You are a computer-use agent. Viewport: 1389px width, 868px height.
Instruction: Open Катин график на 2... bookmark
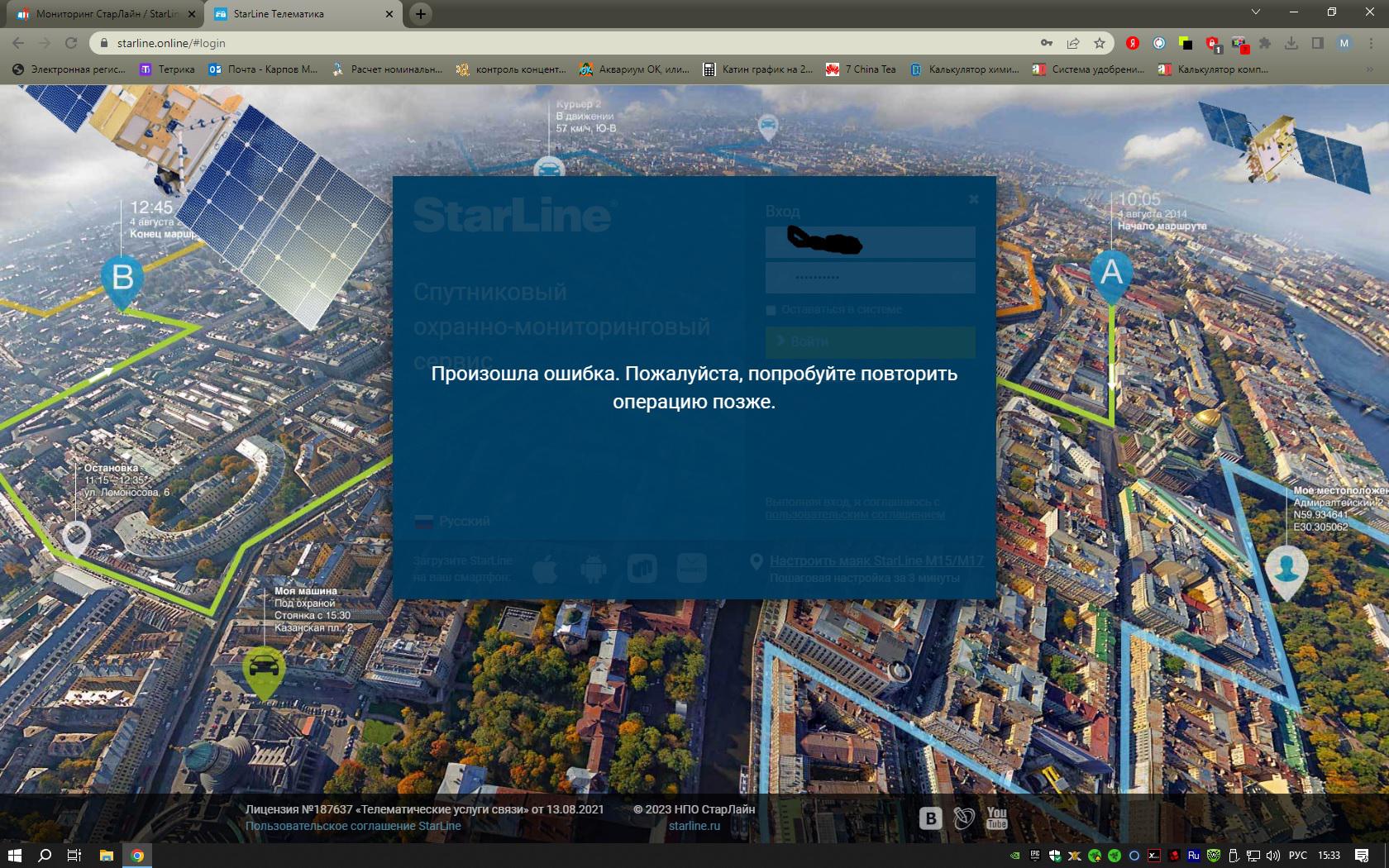coord(758,69)
